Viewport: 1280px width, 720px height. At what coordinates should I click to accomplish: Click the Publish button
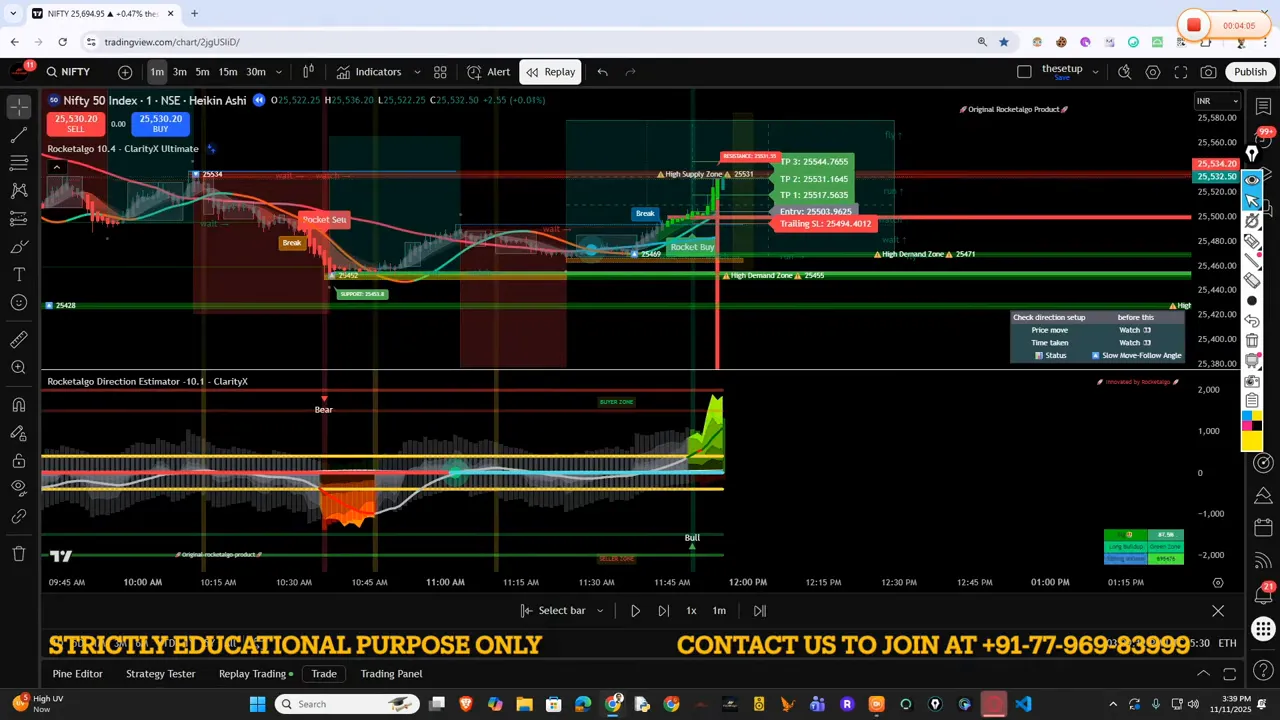(x=1251, y=71)
